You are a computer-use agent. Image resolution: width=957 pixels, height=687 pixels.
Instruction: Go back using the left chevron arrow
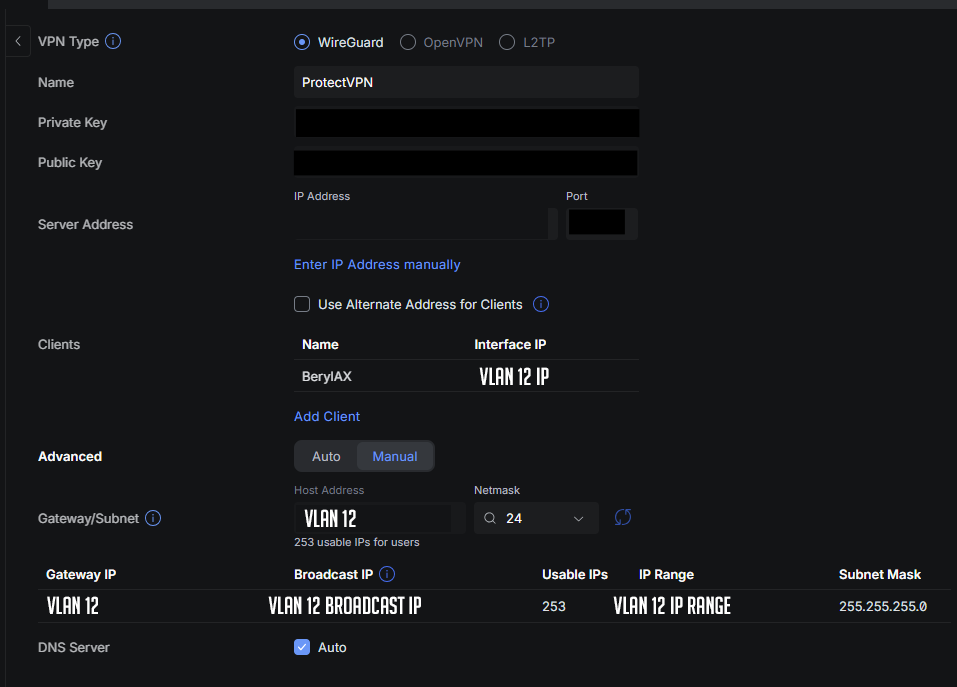(18, 41)
